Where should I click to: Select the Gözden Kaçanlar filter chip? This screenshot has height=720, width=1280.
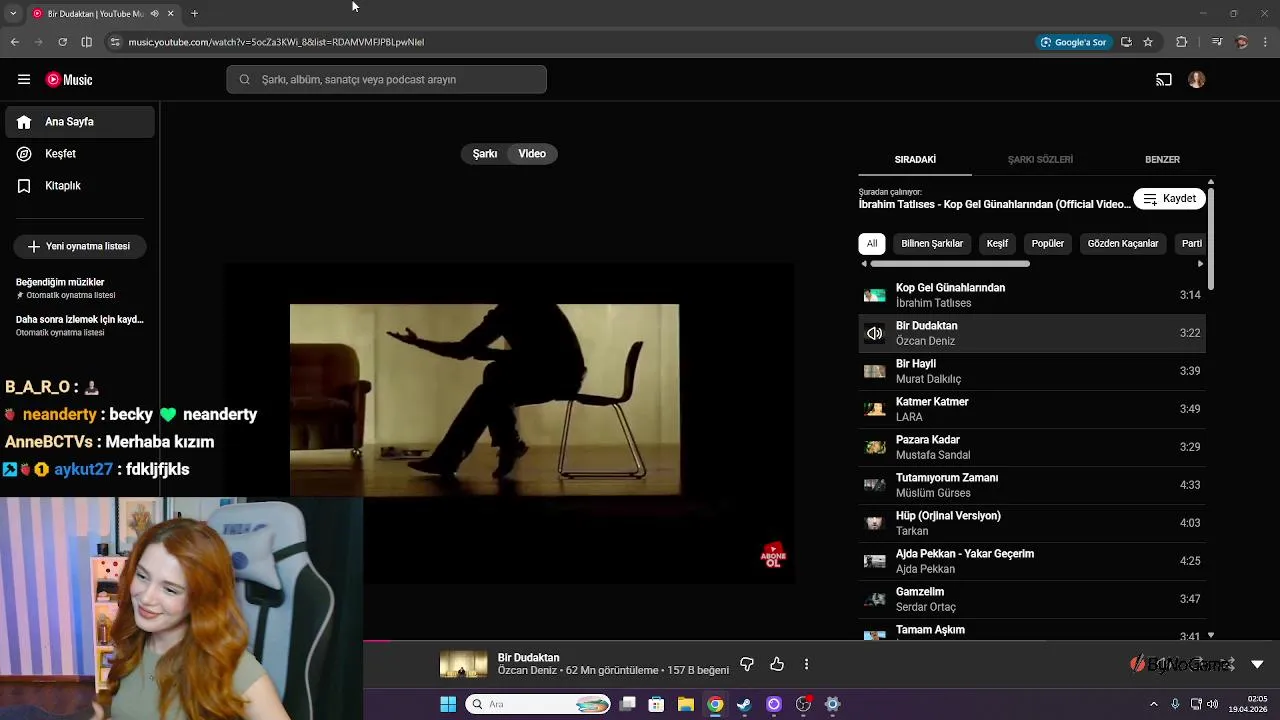pos(1123,244)
